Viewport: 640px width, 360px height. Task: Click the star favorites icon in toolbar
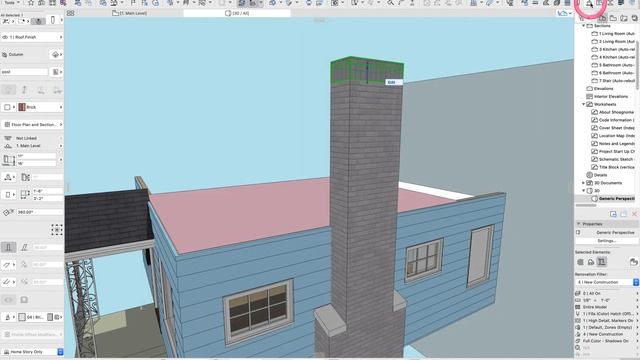click(31, 3)
